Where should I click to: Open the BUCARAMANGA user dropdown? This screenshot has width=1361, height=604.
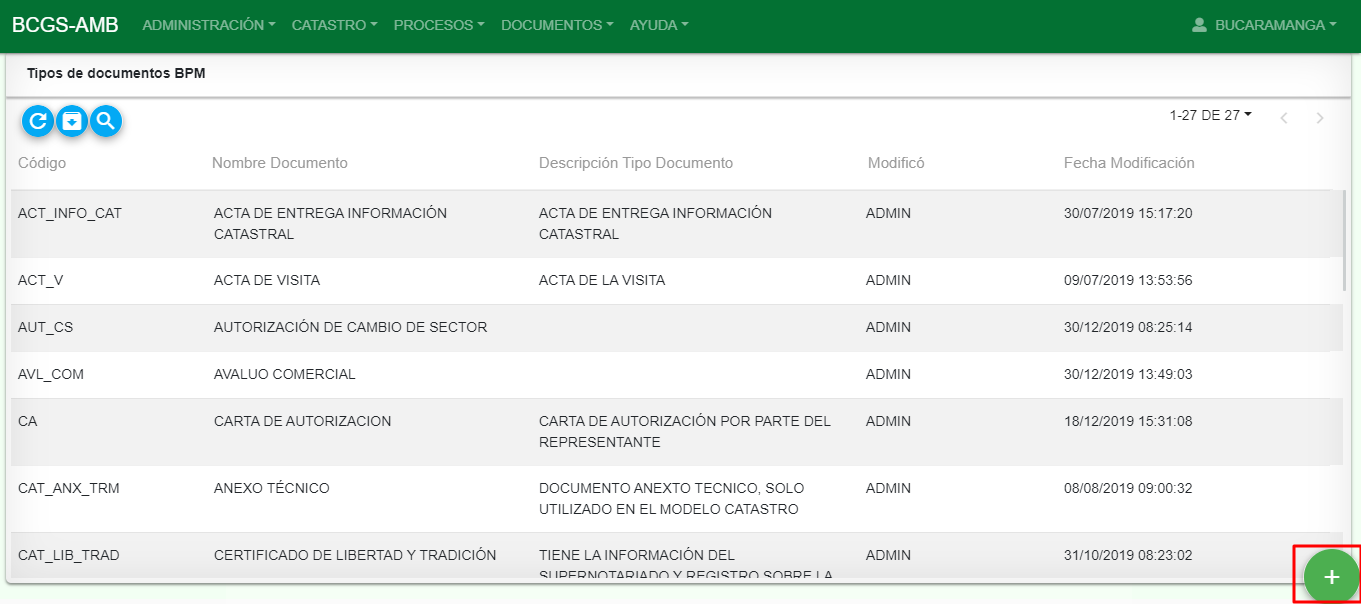[x=1265, y=25]
